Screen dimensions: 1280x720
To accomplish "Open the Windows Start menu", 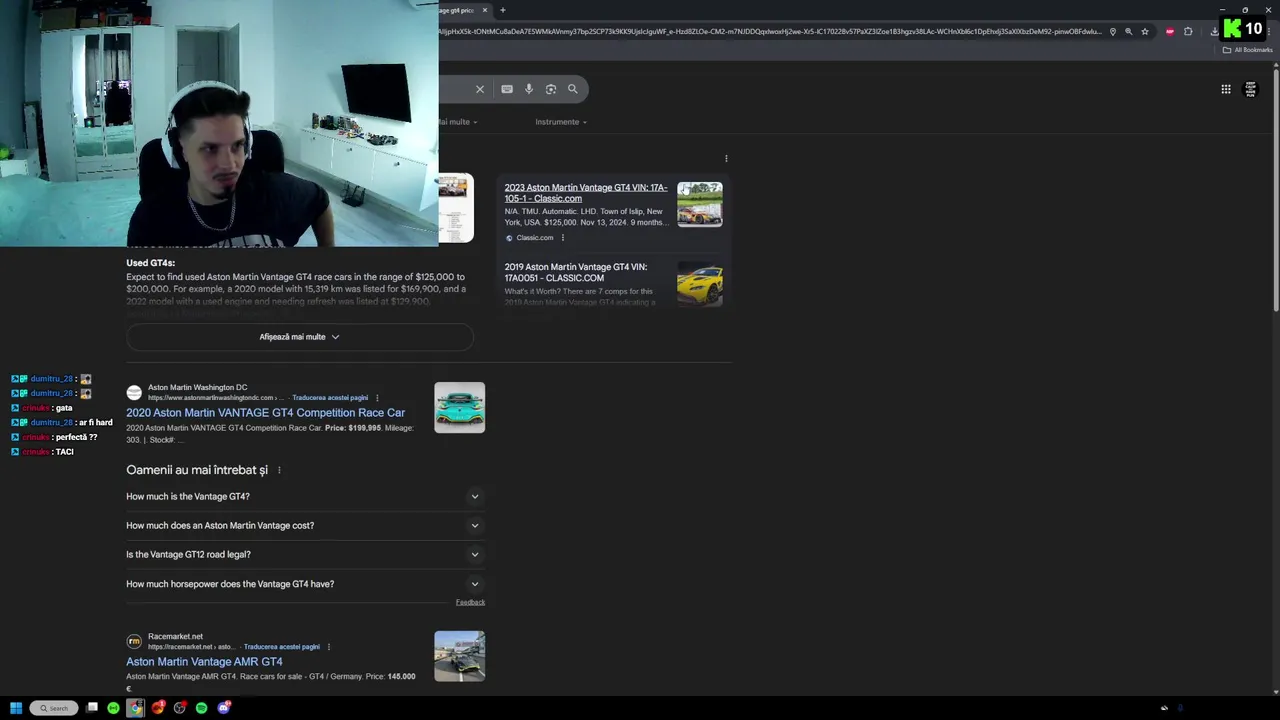I will point(16,708).
